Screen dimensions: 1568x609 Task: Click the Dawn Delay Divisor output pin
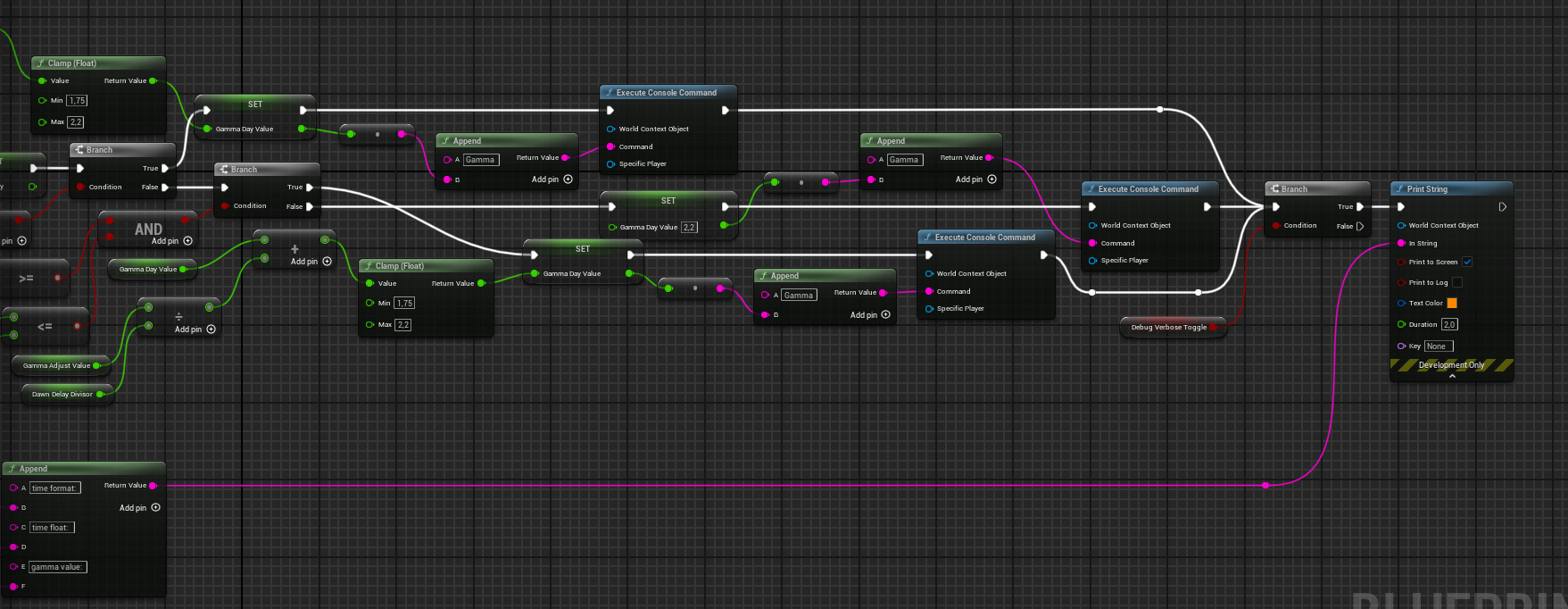[x=100, y=394]
